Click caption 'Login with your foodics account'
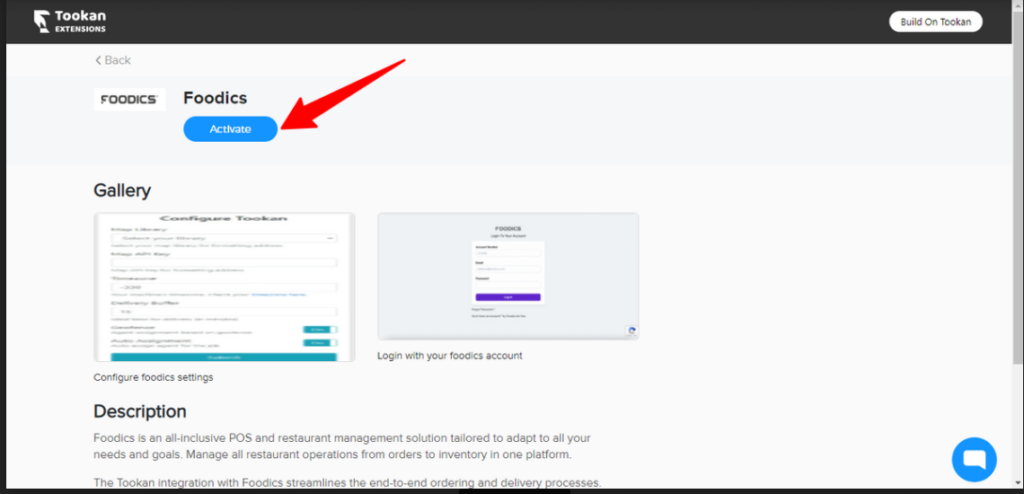Viewport: 1024px width, 494px height. point(450,356)
